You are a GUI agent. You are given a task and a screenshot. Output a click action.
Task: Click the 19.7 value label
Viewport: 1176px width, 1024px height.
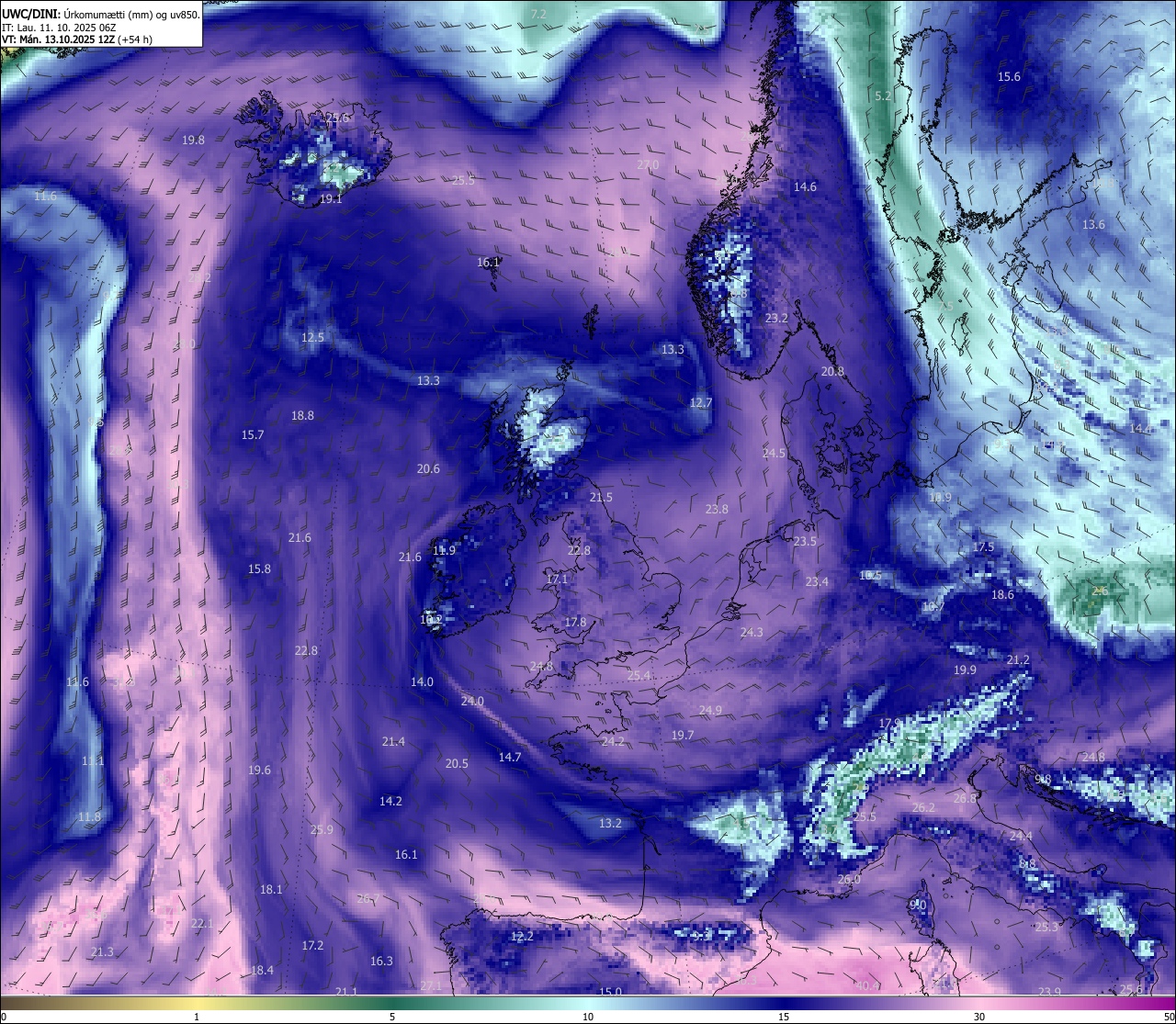[x=683, y=735]
